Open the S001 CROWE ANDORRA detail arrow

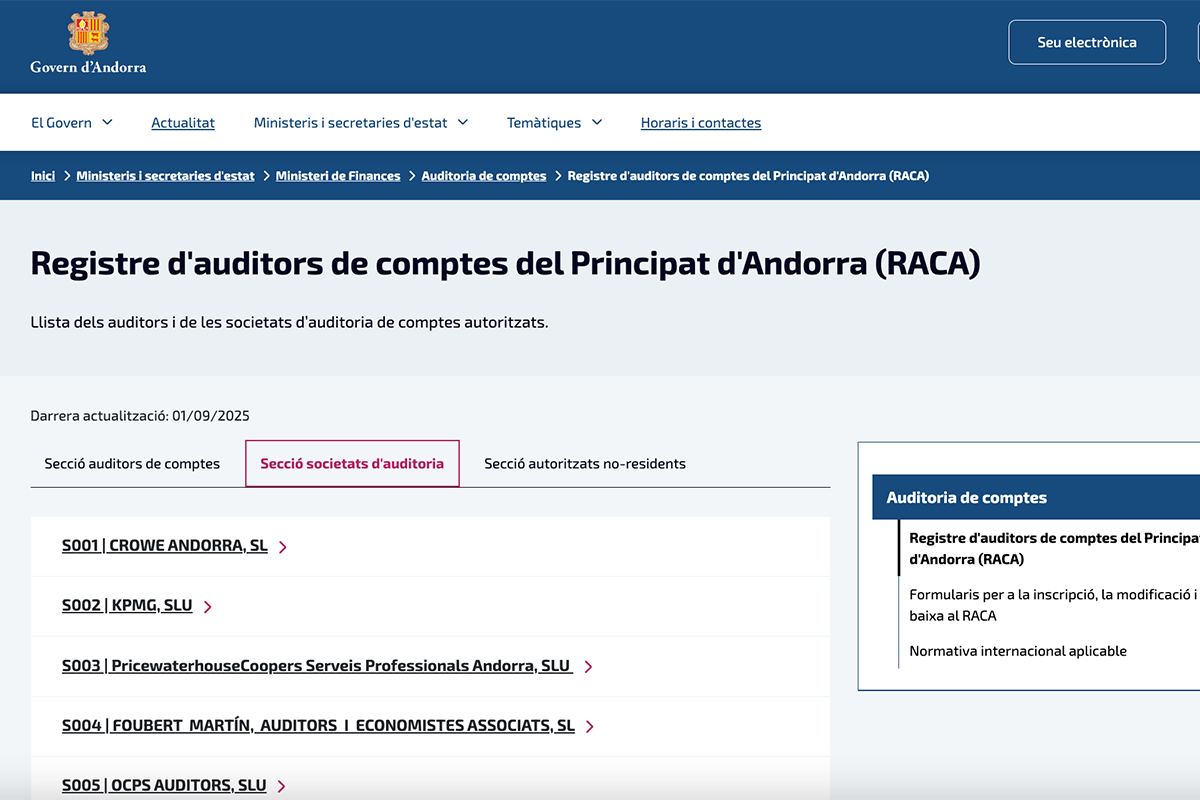pos(283,546)
